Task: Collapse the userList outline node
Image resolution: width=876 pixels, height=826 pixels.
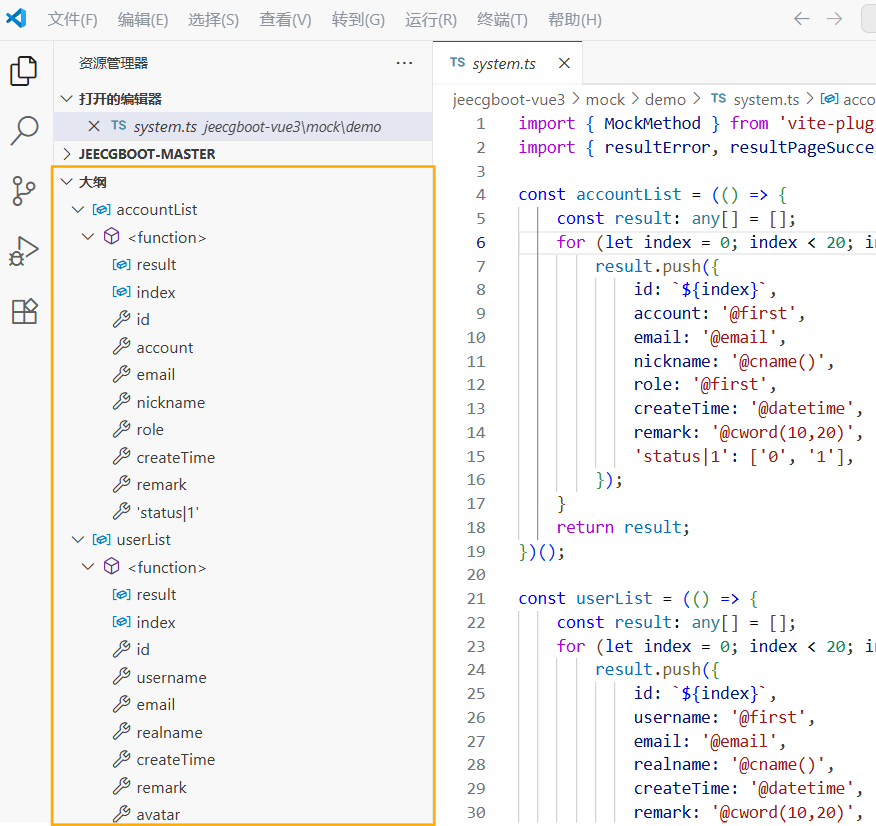Action: click(x=78, y=539)
